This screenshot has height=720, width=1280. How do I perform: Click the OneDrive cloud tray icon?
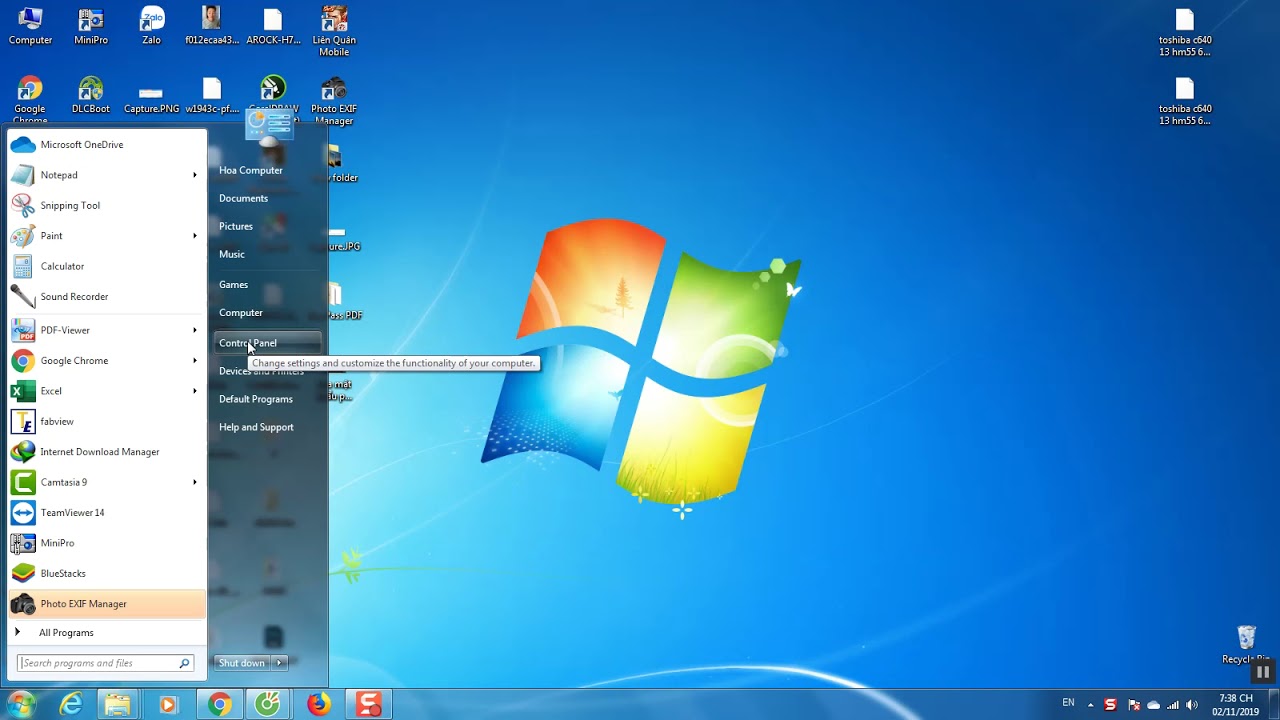point(1153,705)
